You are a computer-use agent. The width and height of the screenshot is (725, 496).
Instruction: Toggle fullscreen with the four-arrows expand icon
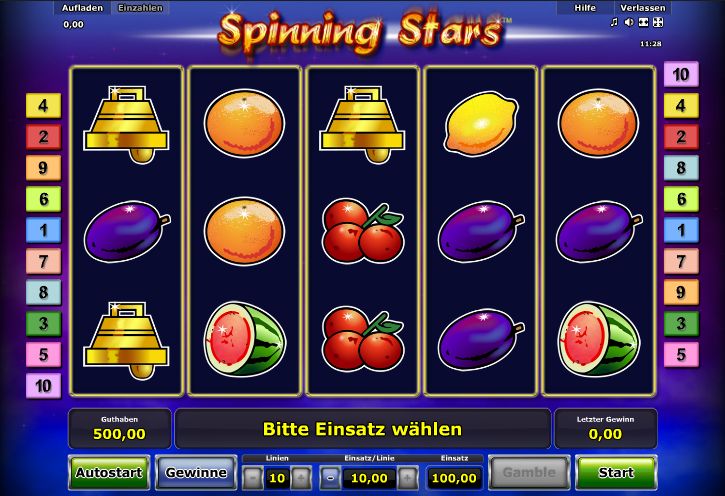[x=658, y=22]
